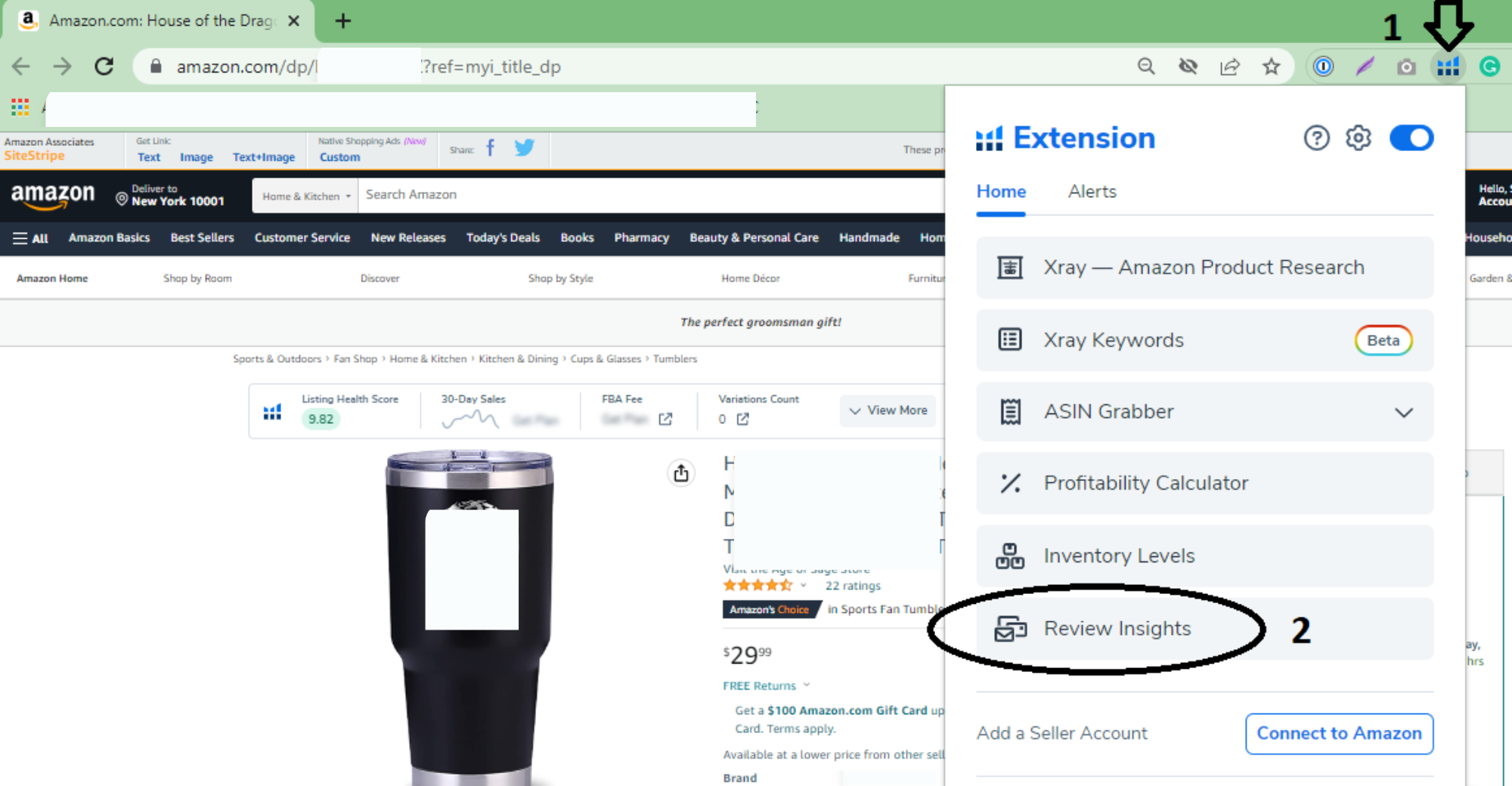Viewport: 1512px width, 786px height.
Task: Click the zoom magnifier icon in address bar
Action: pos(1146,67)
